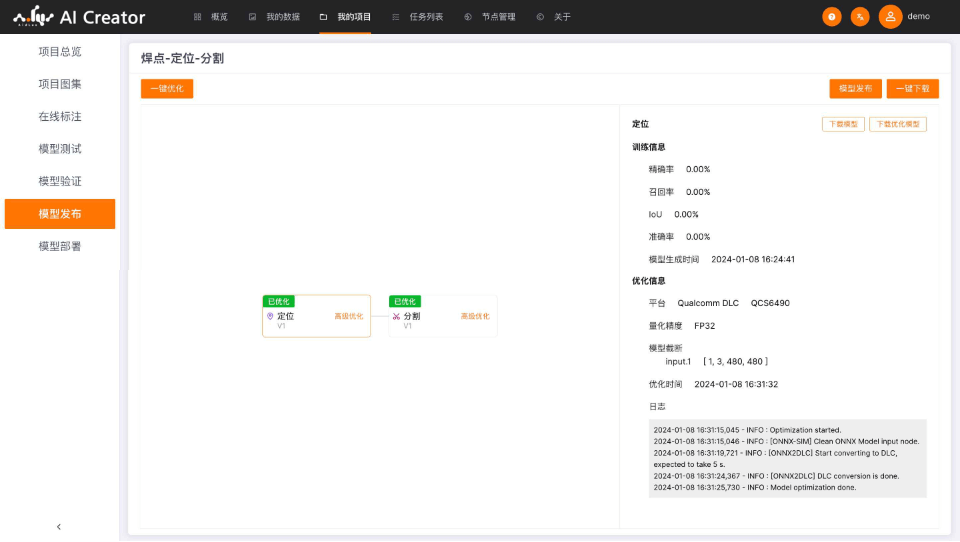The width and height of the screenshot is (960, 542).
Task: Open the demo user avatar icon
Action: pos(890,17)
